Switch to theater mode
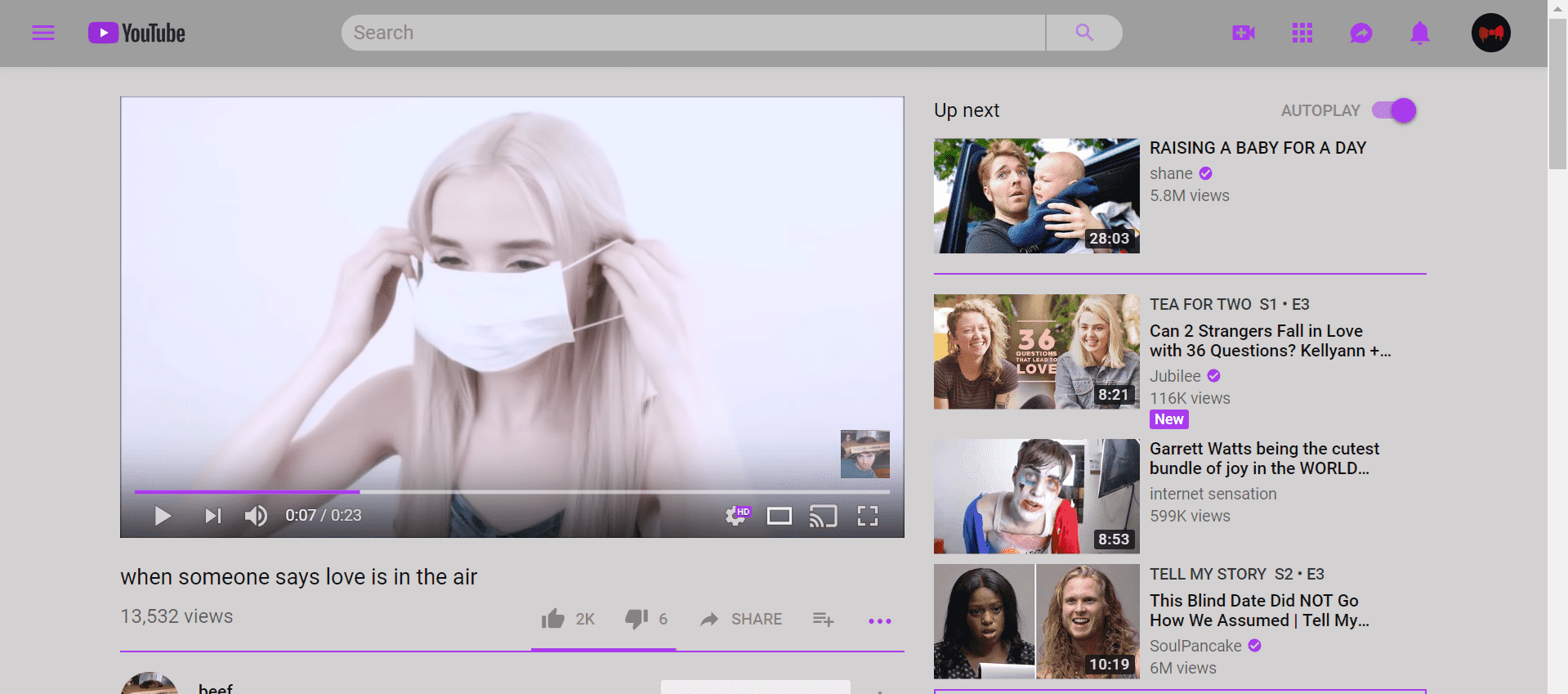This screenshot has width=1568, height=694. 779,516
